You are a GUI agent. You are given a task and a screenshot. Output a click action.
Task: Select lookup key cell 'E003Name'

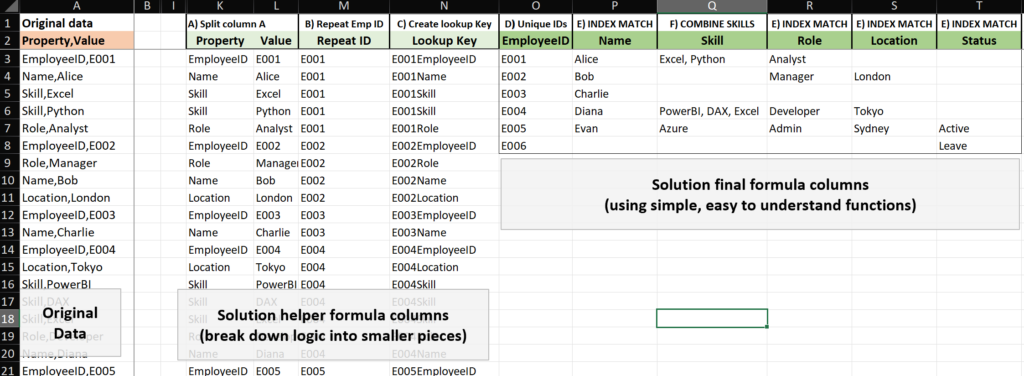(444, 232)
